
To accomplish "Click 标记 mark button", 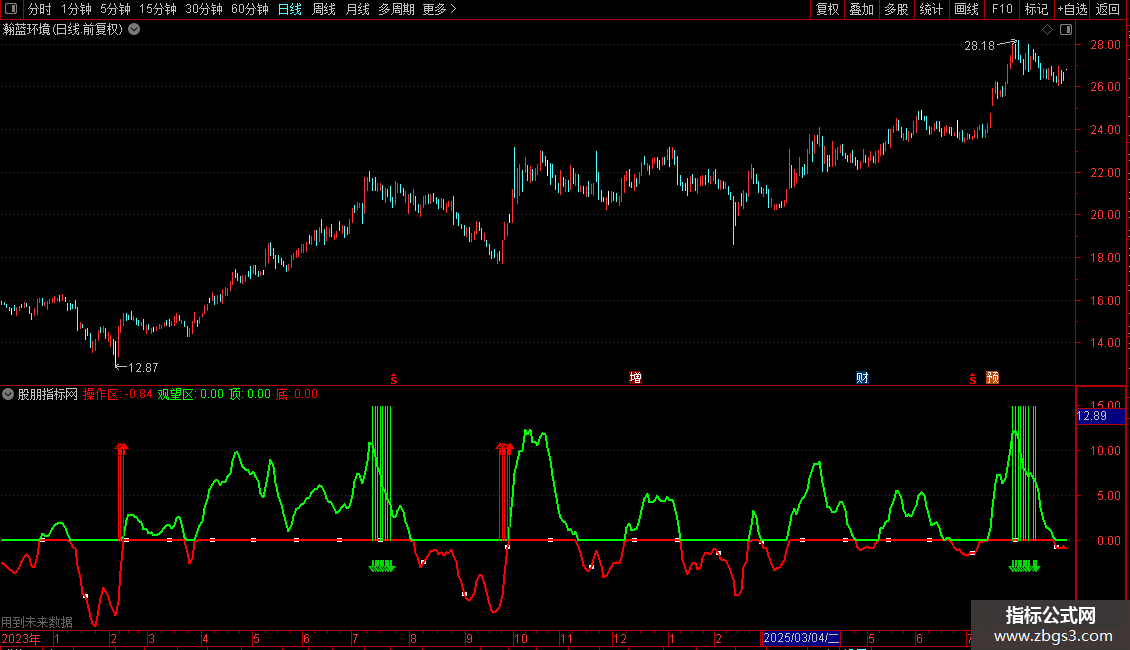I will click(1036, 9).
